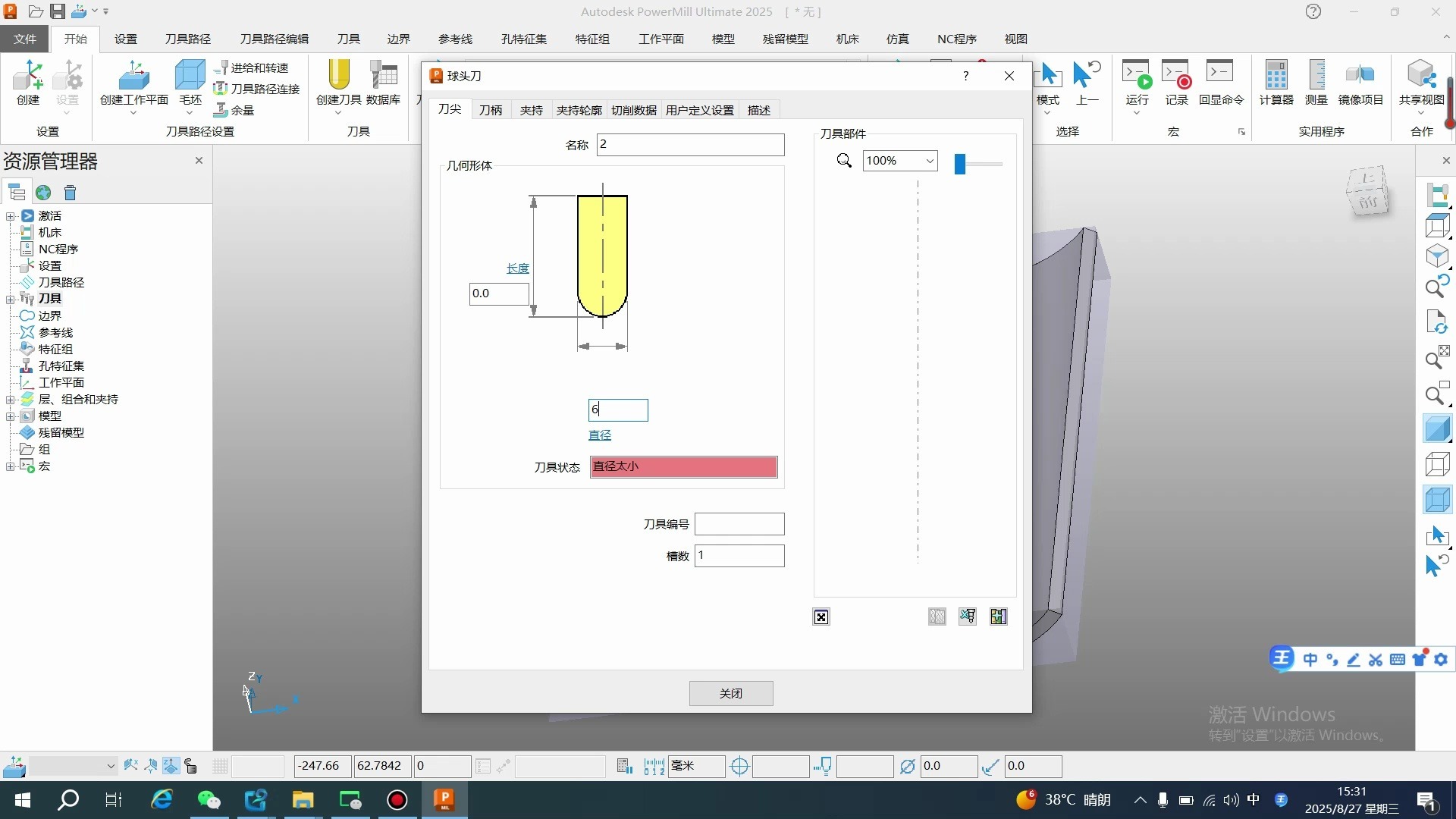This screenshot has width=1456, height=819.
Task: Open the 描述 tab
Action: coord(759,110)
